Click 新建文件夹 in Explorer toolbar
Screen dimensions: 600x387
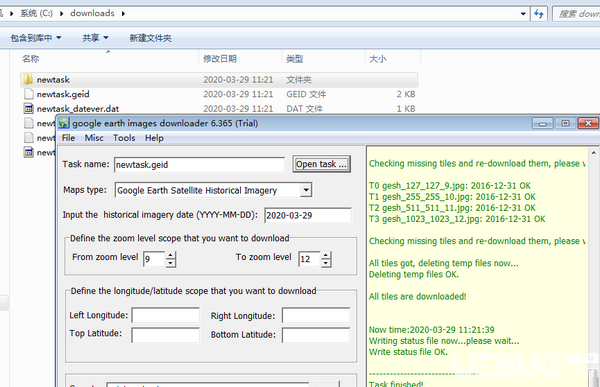(x=150, y=38)
